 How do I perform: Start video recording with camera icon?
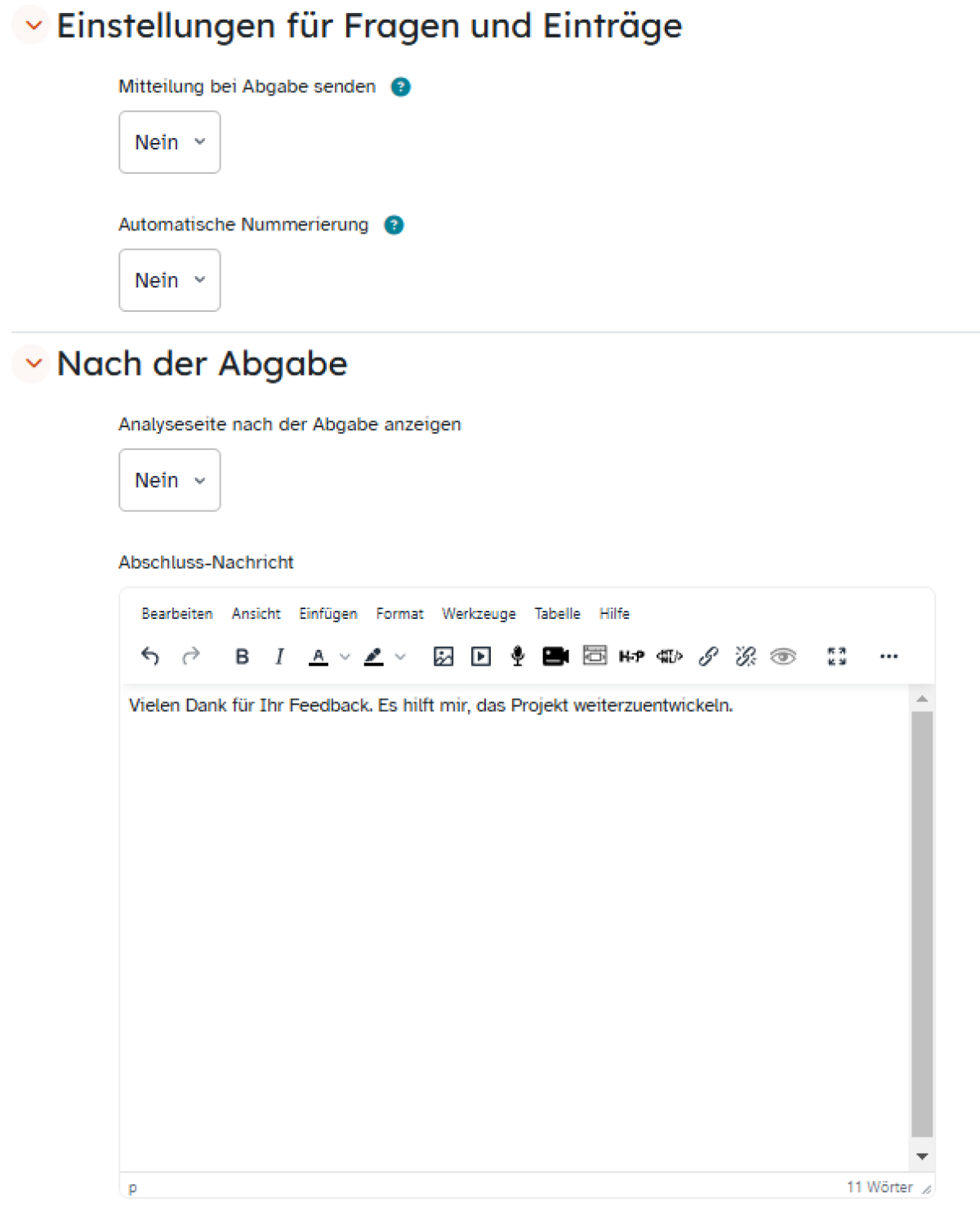pos(555,656)
